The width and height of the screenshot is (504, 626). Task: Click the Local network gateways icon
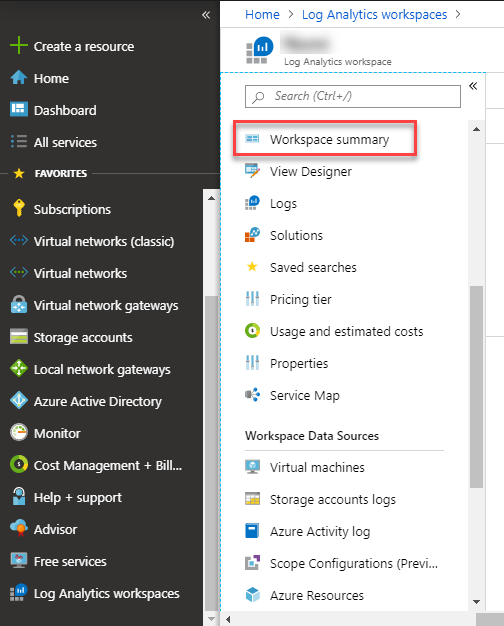(18, 368)
